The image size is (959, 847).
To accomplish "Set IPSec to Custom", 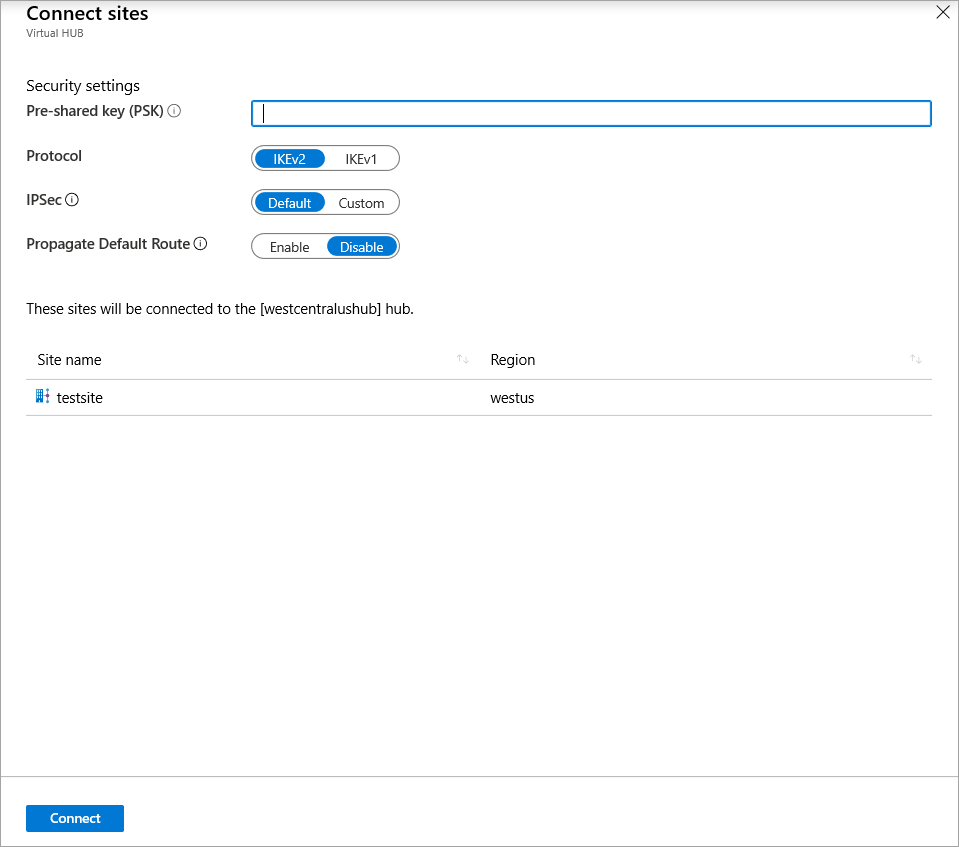I will (x=361, y=203).
